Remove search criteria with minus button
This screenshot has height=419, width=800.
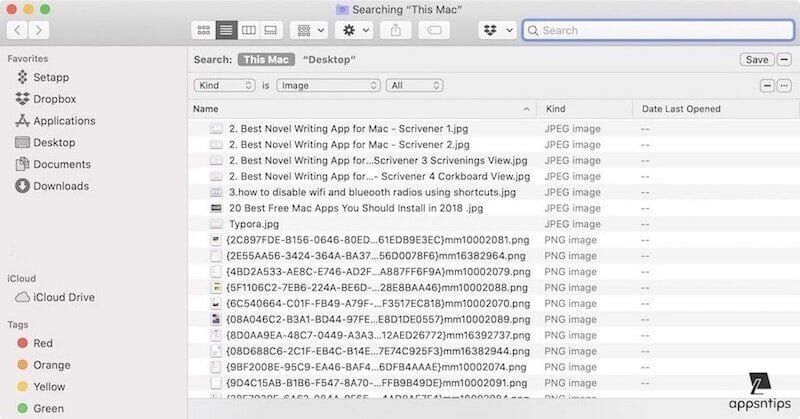768,86
